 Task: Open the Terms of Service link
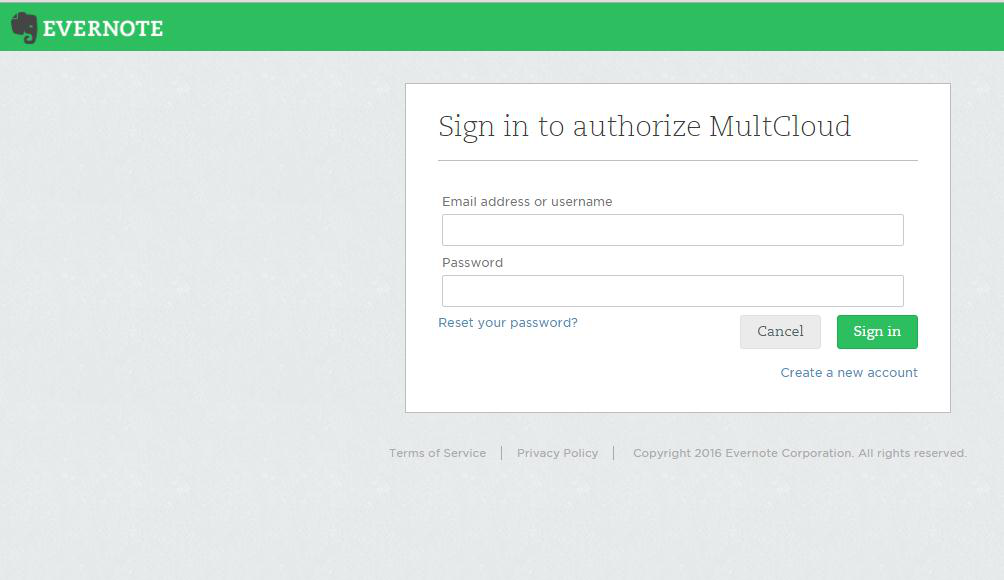coord(437,453)
